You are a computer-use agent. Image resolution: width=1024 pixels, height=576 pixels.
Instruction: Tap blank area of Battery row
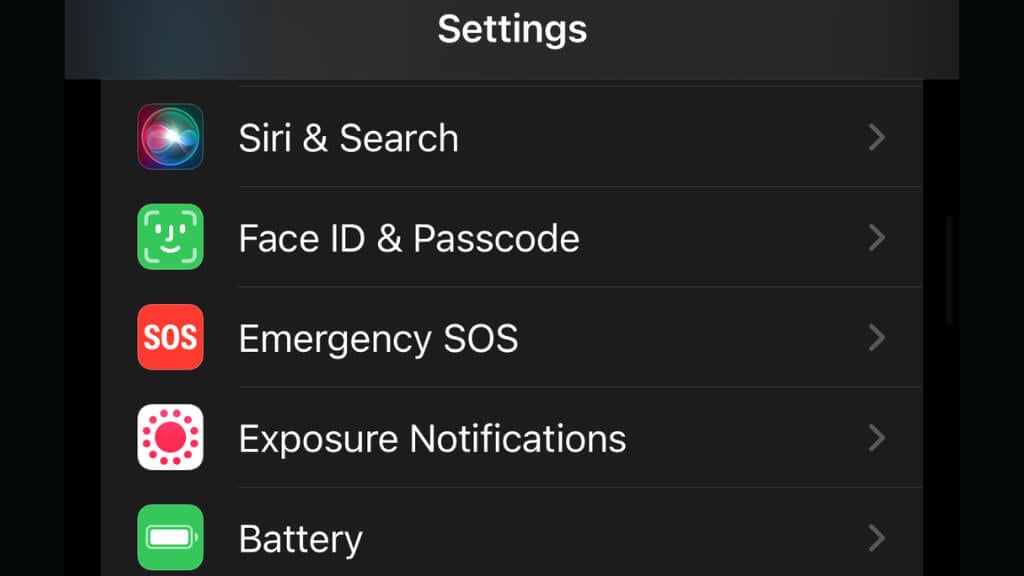click(614, 538)
